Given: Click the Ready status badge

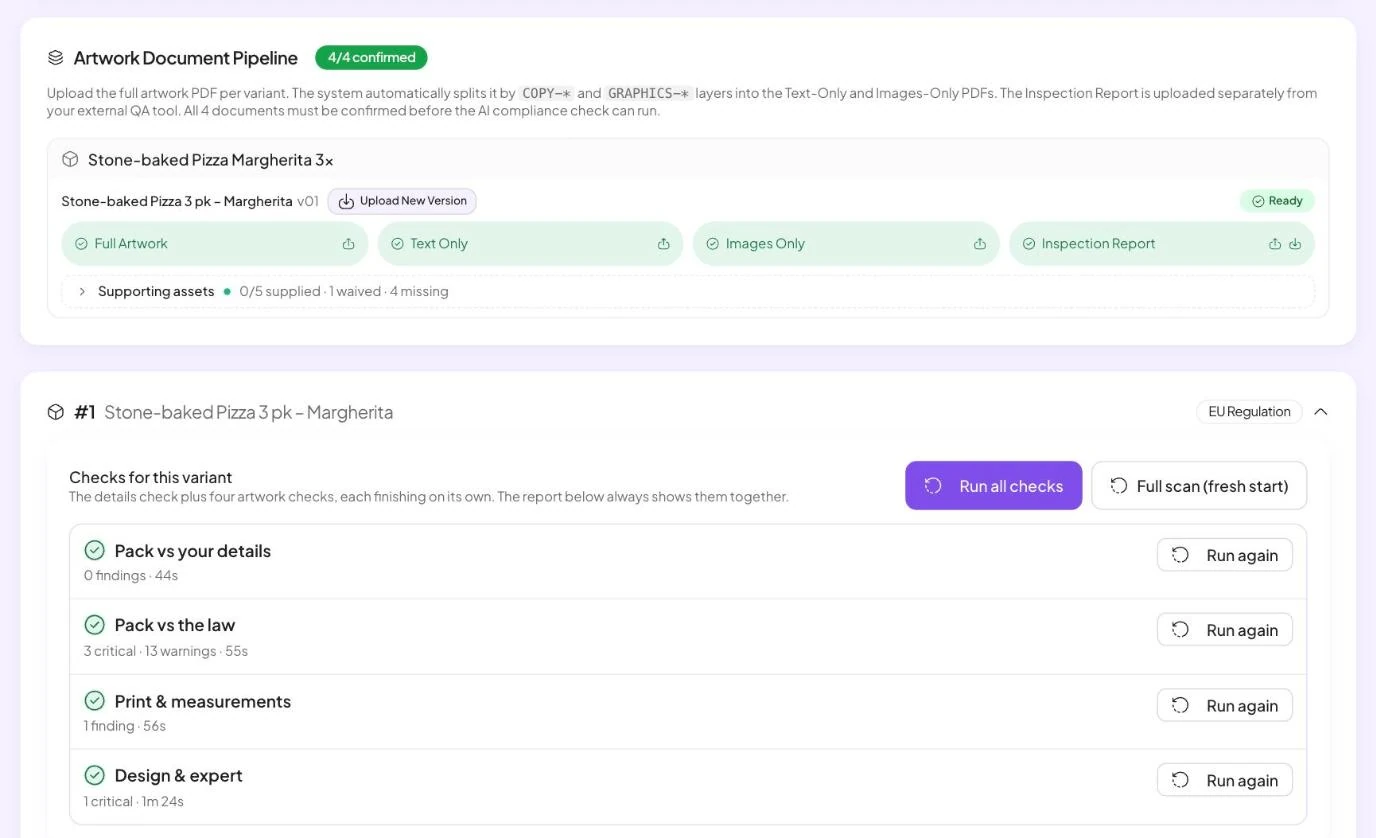Looking at the screenshot, I should (1277, 201).
